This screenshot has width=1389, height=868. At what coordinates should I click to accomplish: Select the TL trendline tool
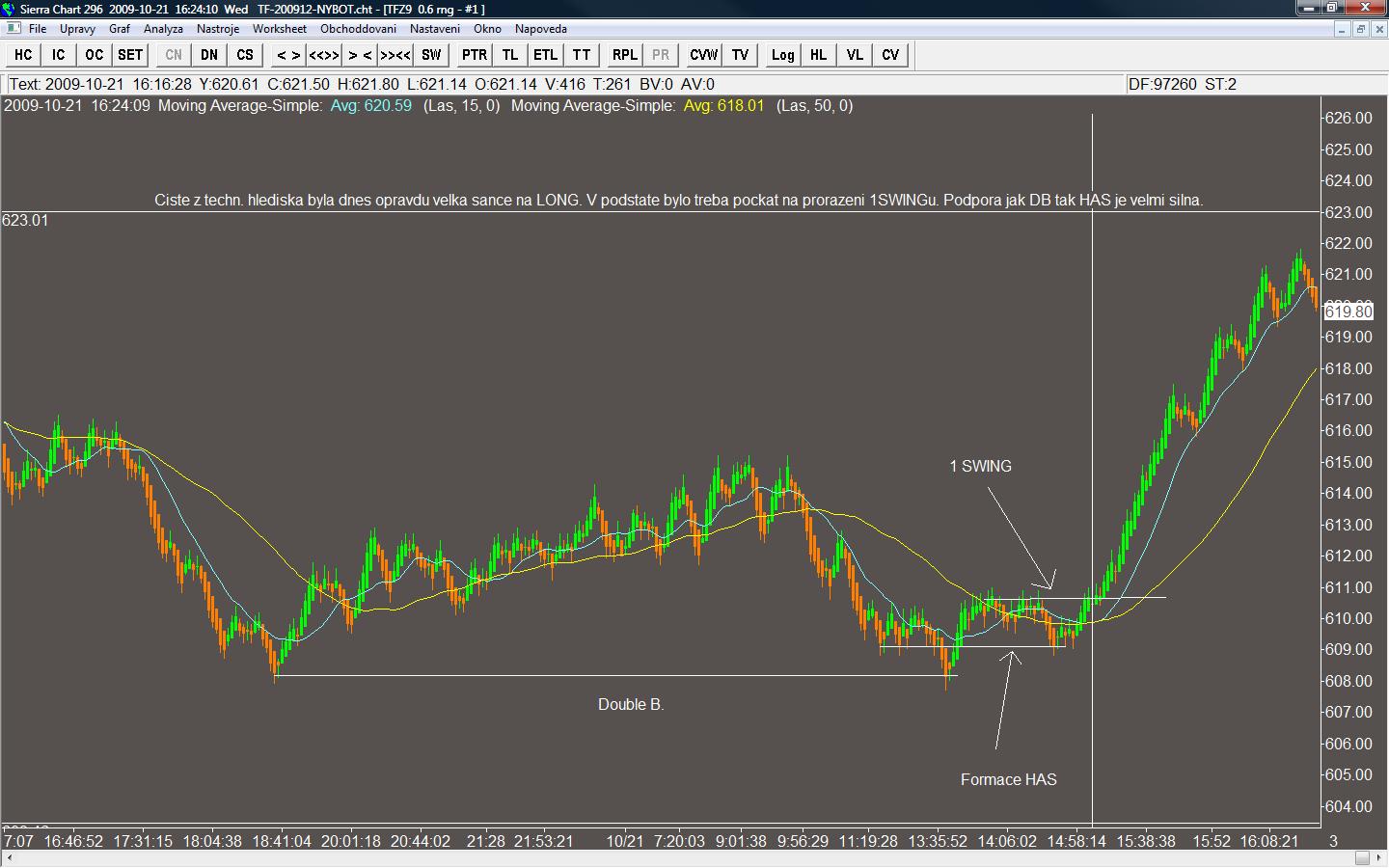tap(510, 55)
